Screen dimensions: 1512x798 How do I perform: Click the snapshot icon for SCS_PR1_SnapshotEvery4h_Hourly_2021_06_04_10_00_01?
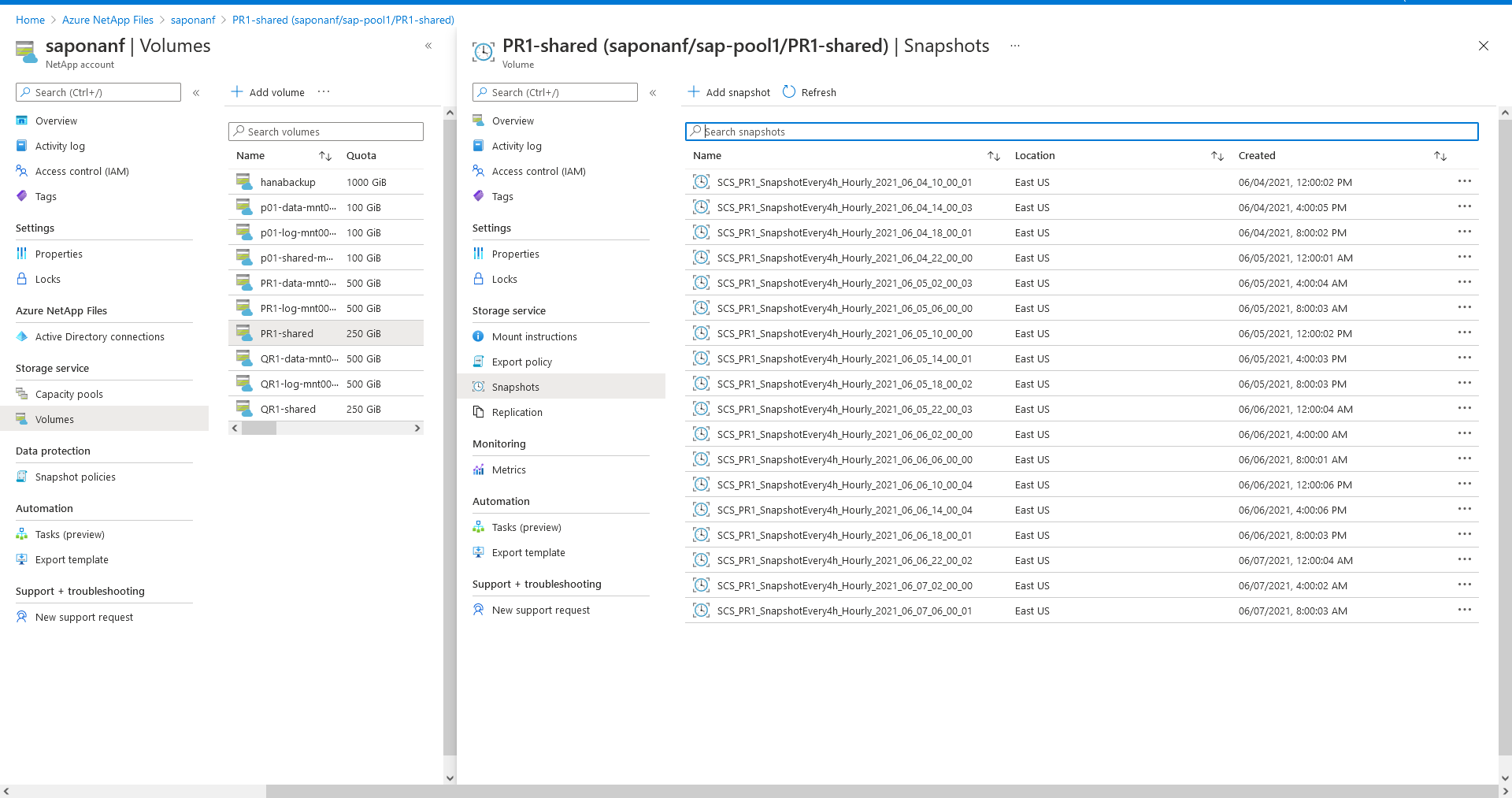(x=701, y=182)
